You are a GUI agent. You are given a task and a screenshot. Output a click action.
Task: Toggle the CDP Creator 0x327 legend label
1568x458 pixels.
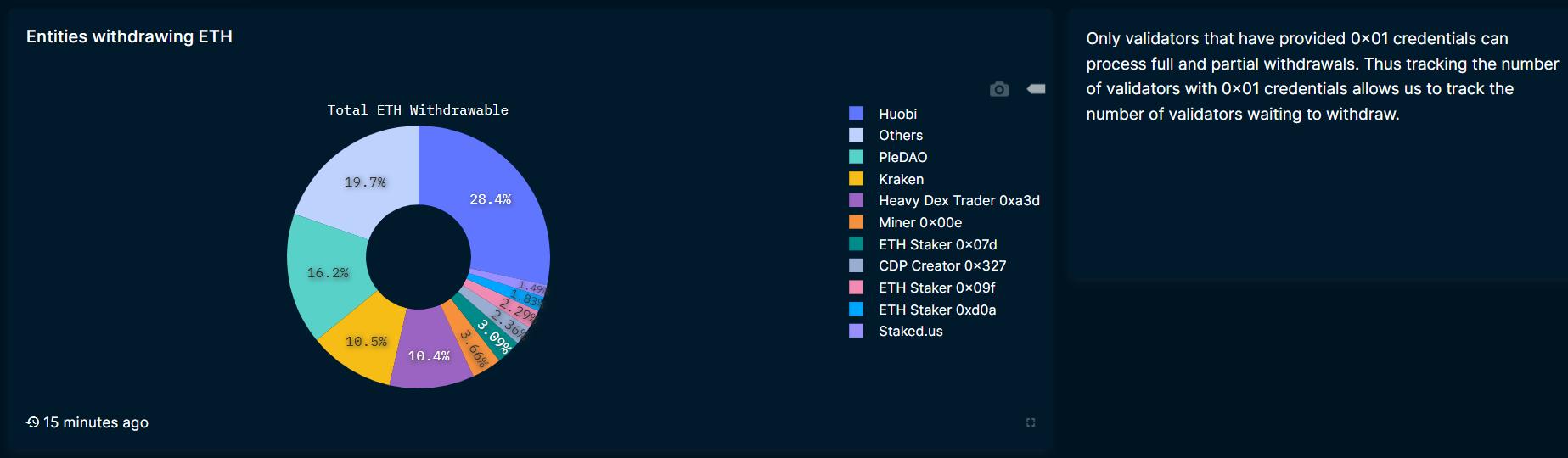coord(941,266)
